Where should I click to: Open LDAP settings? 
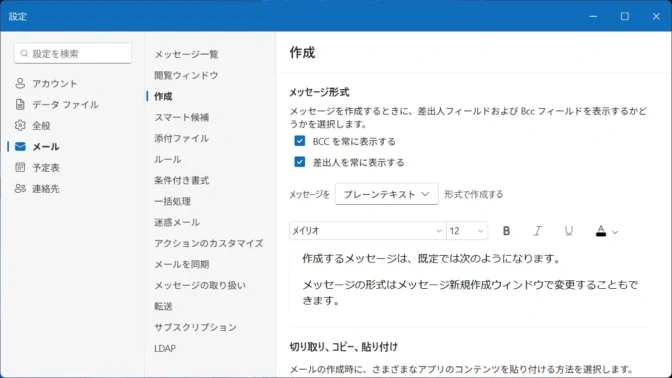click(x=165, y=348)
